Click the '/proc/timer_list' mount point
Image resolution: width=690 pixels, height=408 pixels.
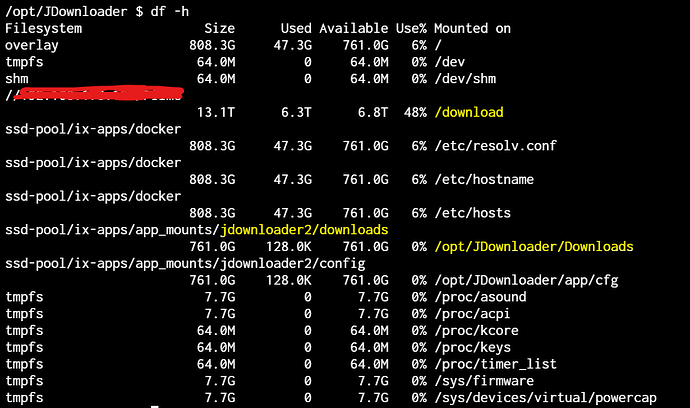coord(495,364)
